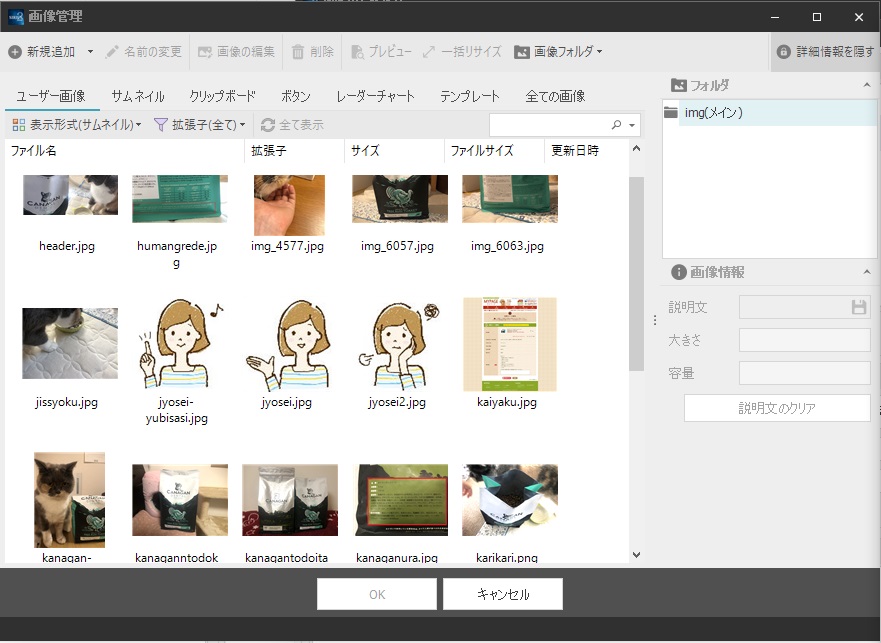
Task: Select the jyosei-yubisasi.jpg thumbnail
Action: point(180,344)
